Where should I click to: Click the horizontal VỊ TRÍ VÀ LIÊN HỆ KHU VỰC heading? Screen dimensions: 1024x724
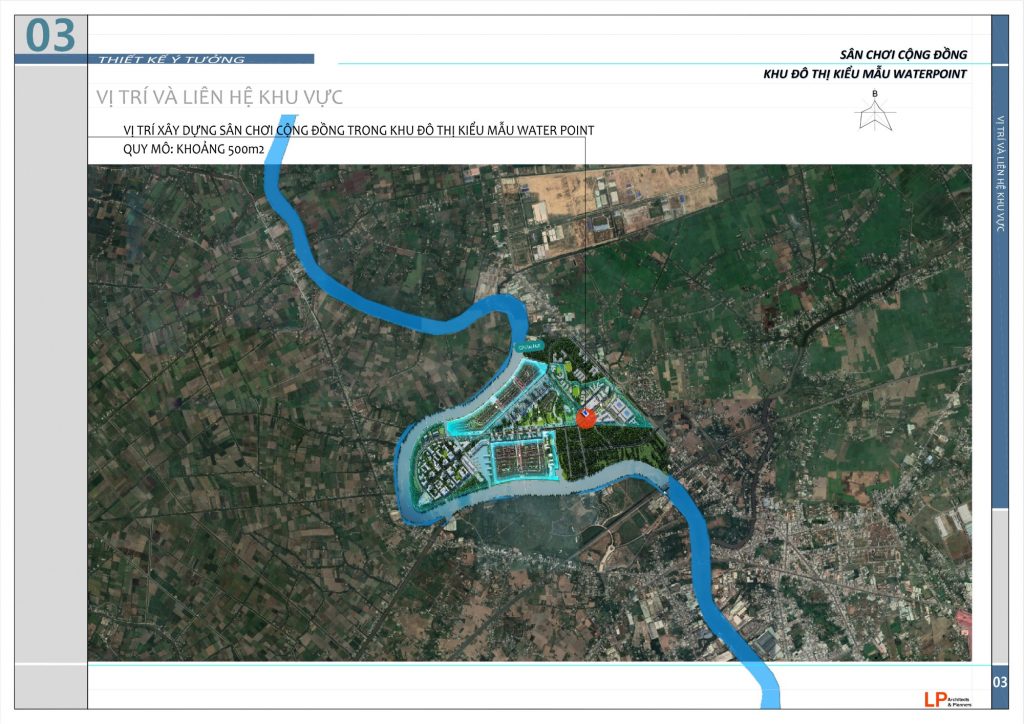(218, 96)
